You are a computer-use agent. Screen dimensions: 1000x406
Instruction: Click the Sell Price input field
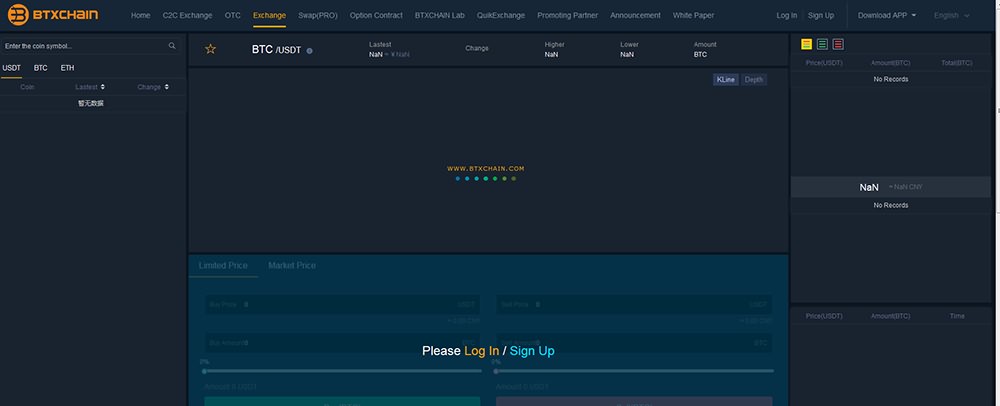(x=634, y=305)
